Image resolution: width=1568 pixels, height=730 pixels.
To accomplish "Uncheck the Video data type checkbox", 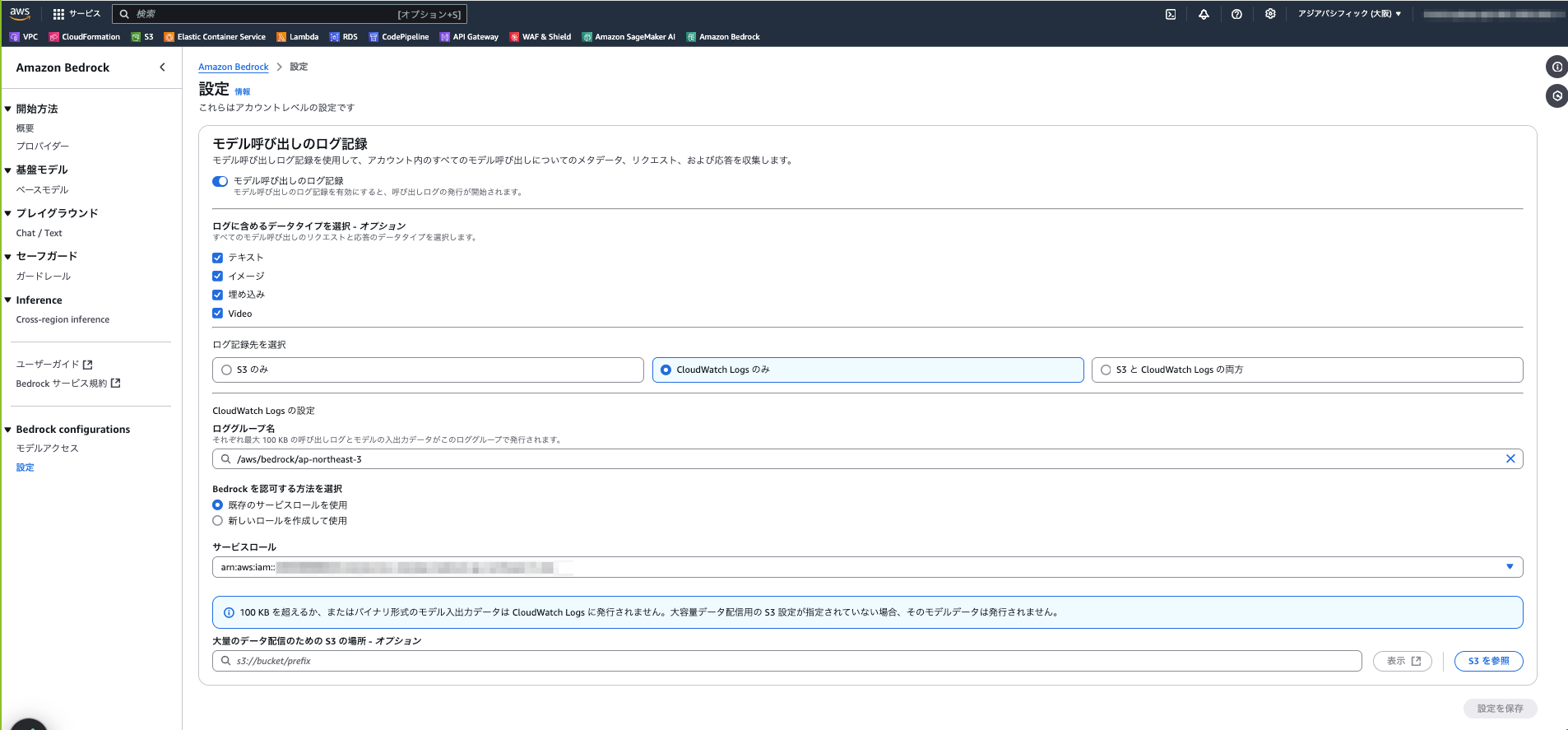I will pyautogui.click(x=217, y=314).
